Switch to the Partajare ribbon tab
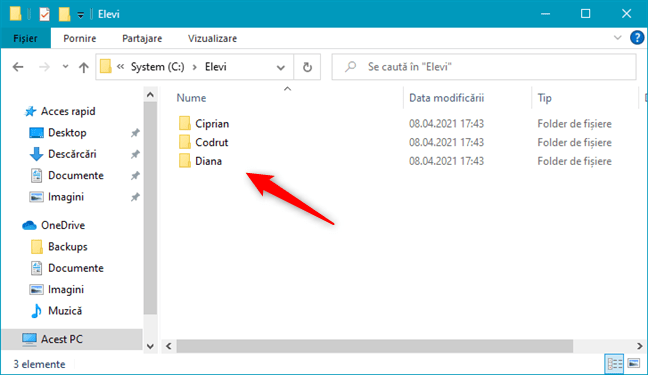The height and width of the screenshot is (375, 648). [142, 38]
